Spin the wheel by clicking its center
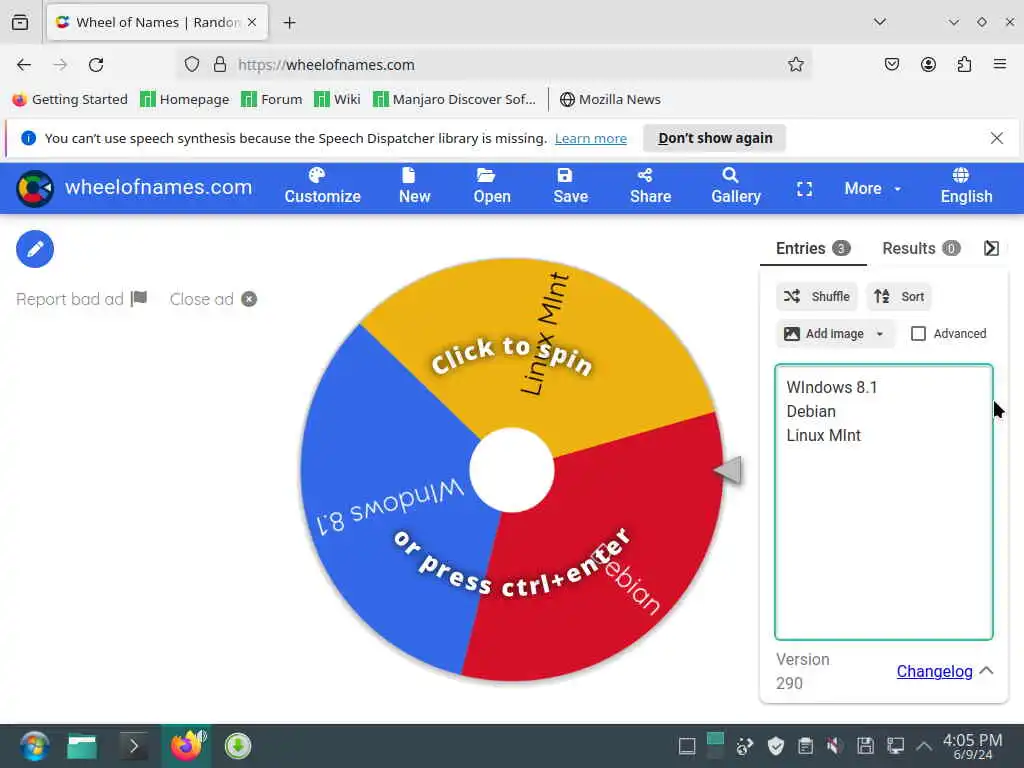 point(512,470)
